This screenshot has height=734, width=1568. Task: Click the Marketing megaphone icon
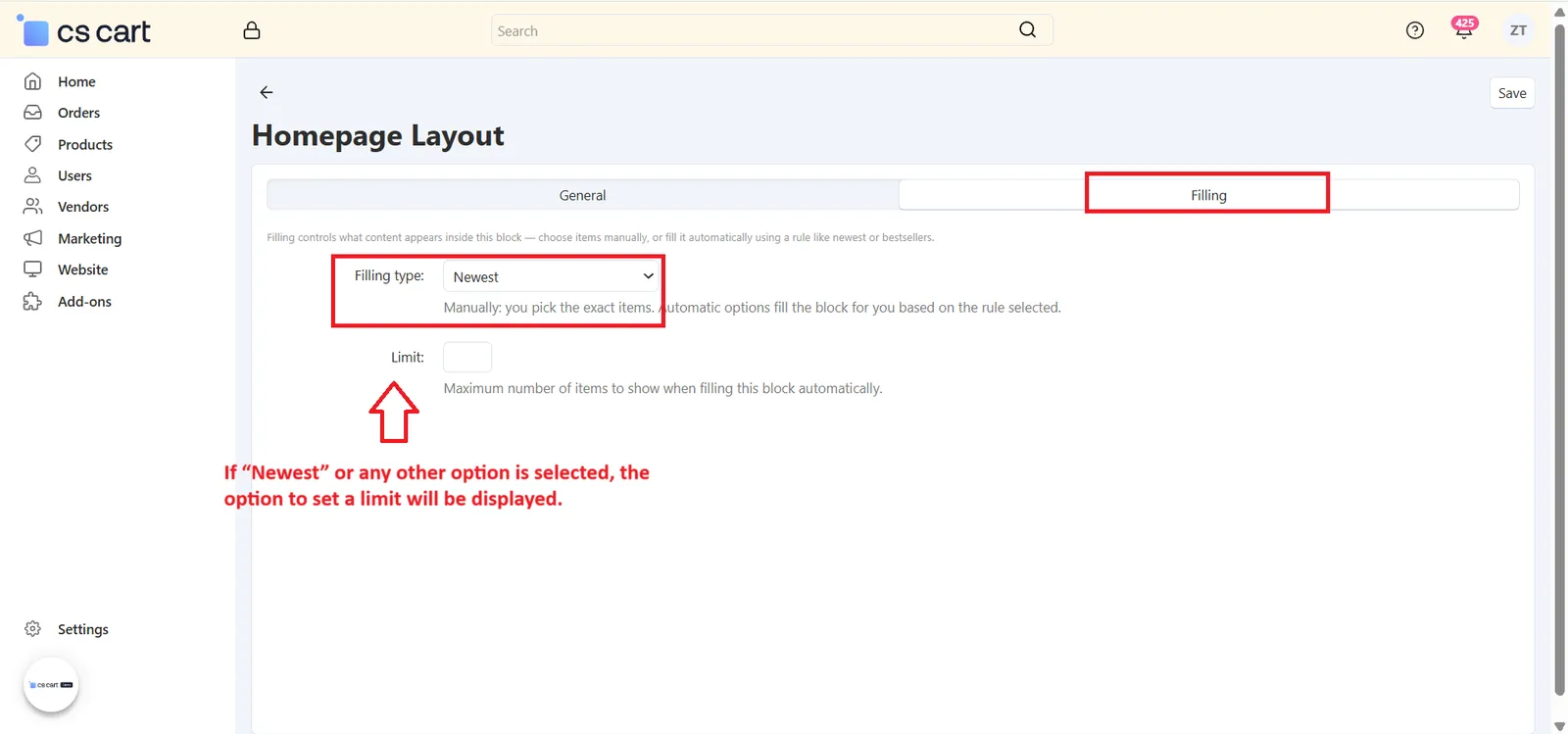click(32, 238)
